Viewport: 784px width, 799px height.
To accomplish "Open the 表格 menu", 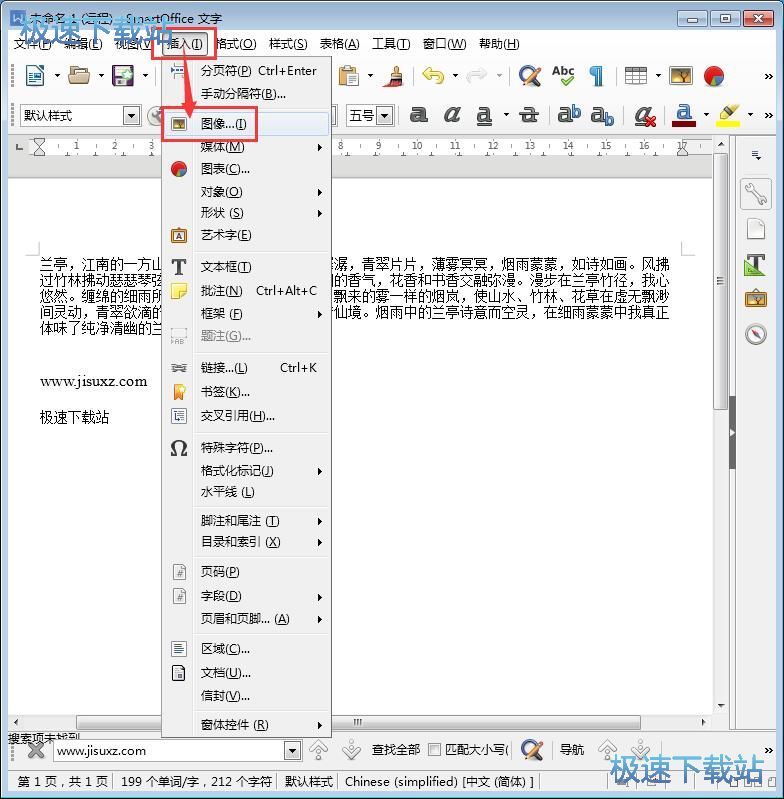I will click(x=339, y=44).
